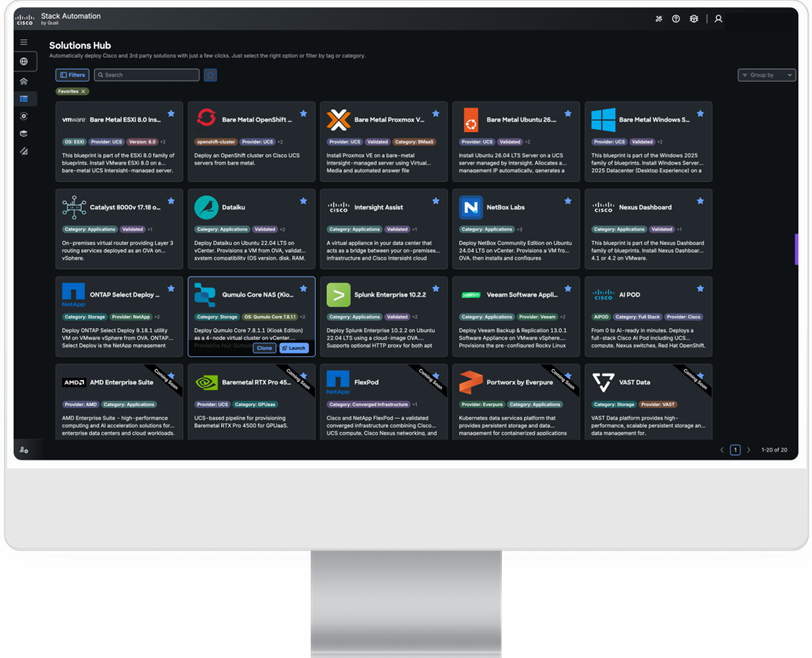Click the red OpenShift logo
This screenshot has width=812, height=658.
206,118
